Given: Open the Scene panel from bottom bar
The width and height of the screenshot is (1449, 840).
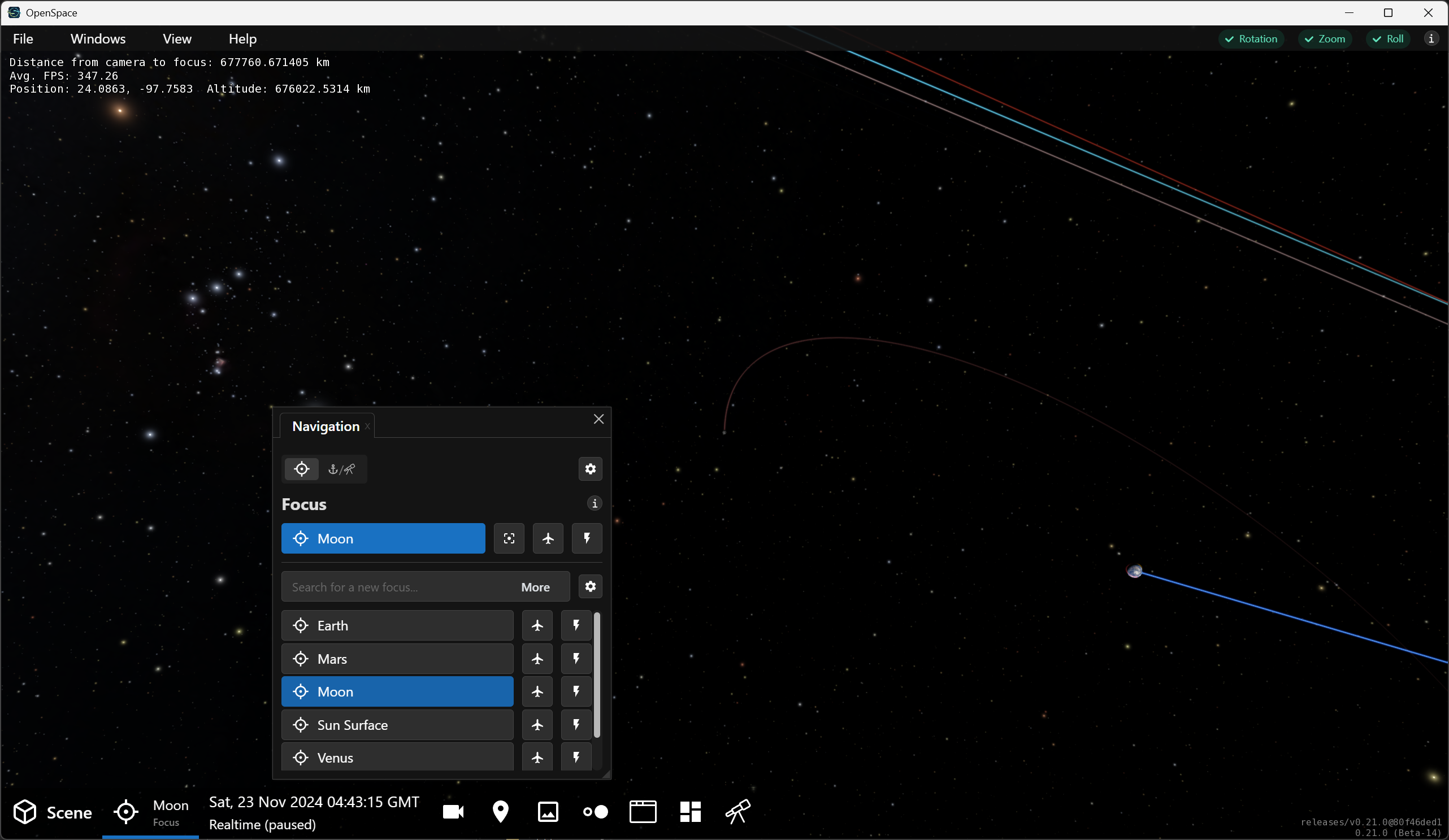Looking at the screenshot, I should click(53, 812).
